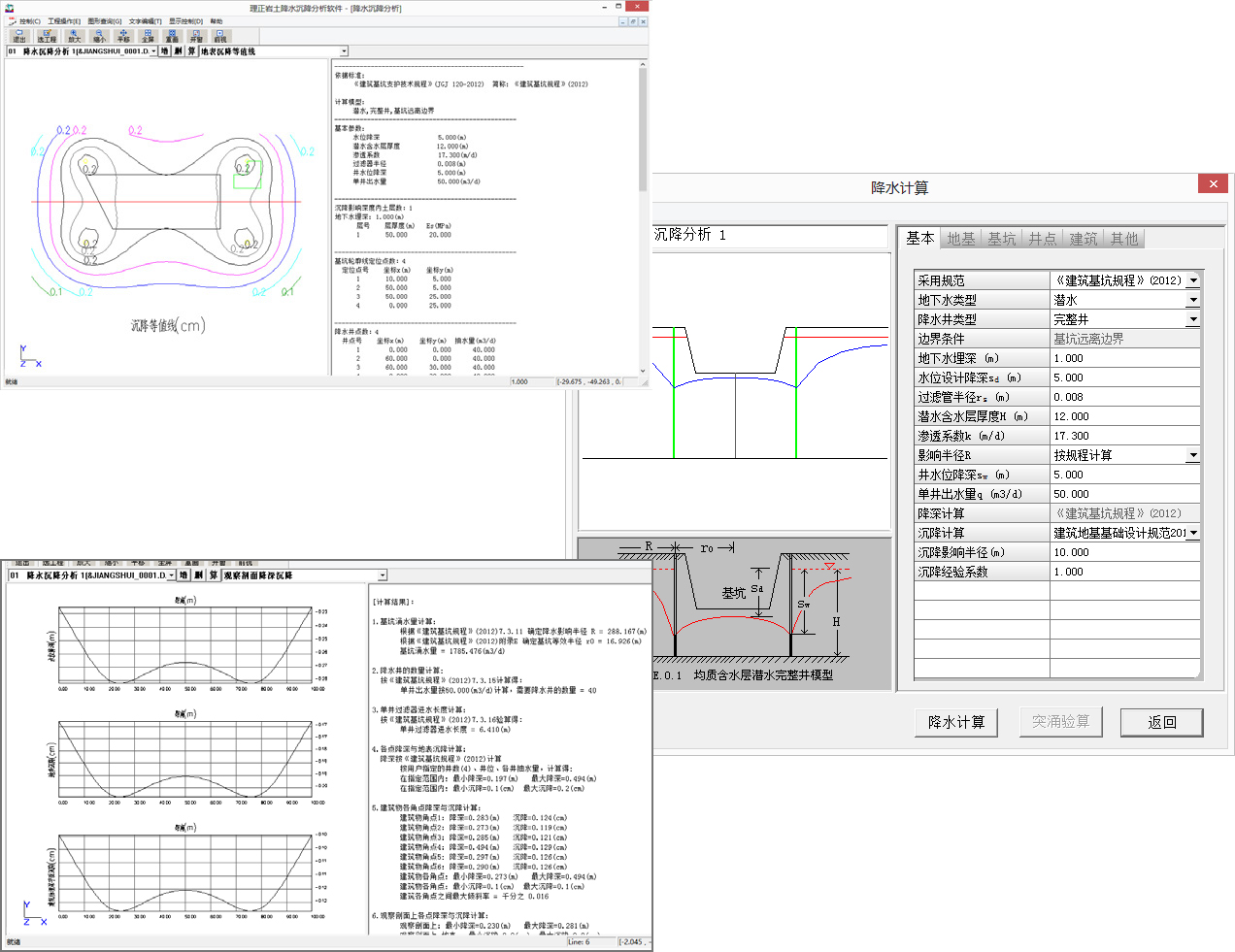The height and width of the screenshot is (952, 1235).
Task: Click the 返回 button
Action: pos(1161,722)
